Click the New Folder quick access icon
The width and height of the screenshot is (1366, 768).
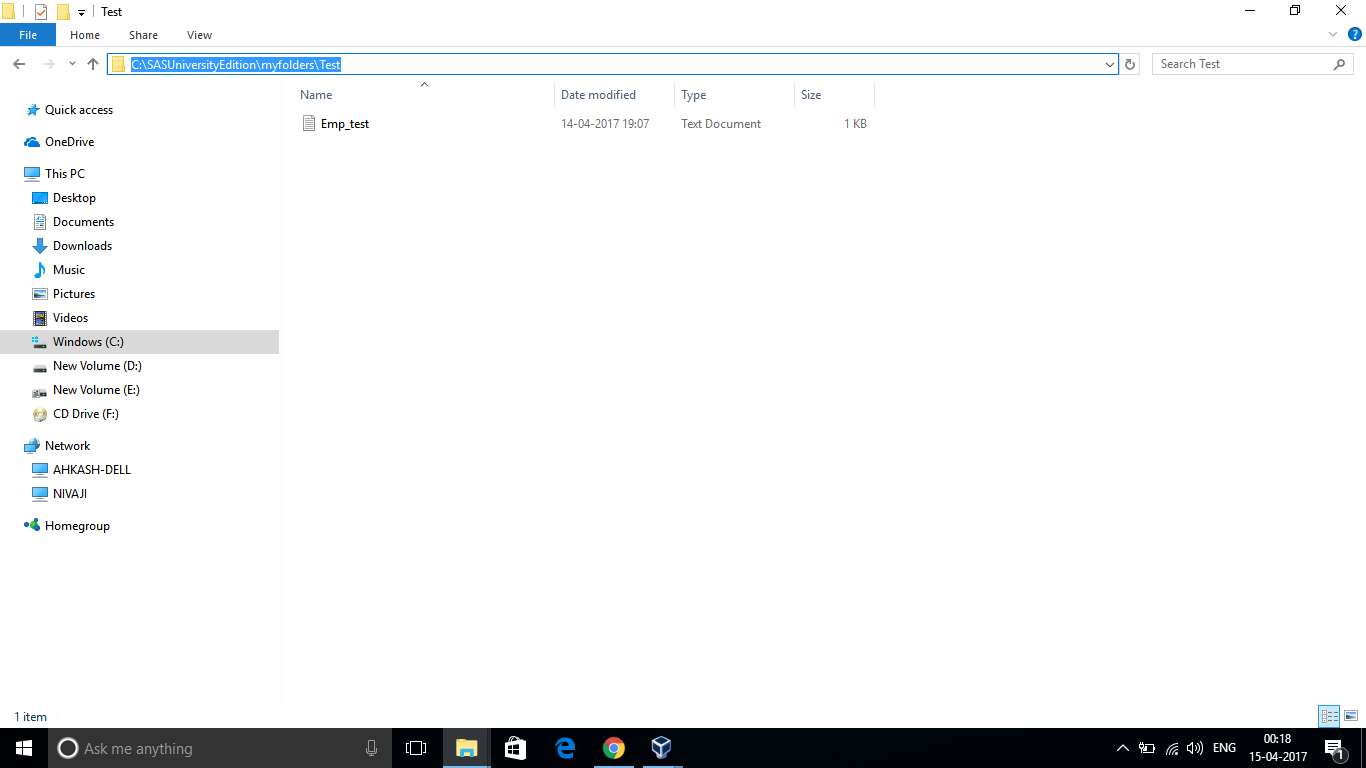(62, 11)
